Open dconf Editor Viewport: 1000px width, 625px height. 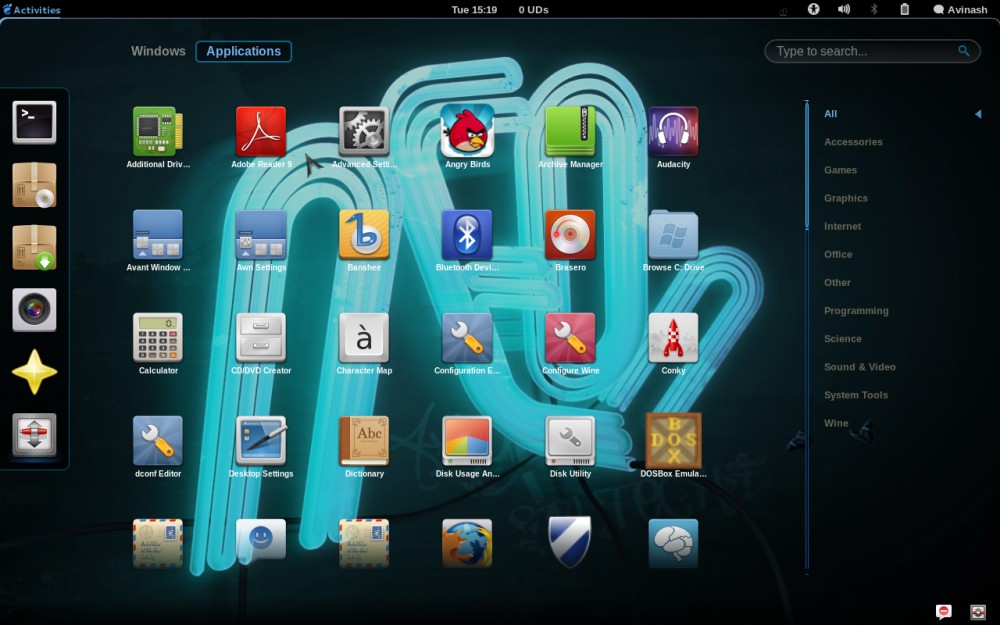point(158,441)
